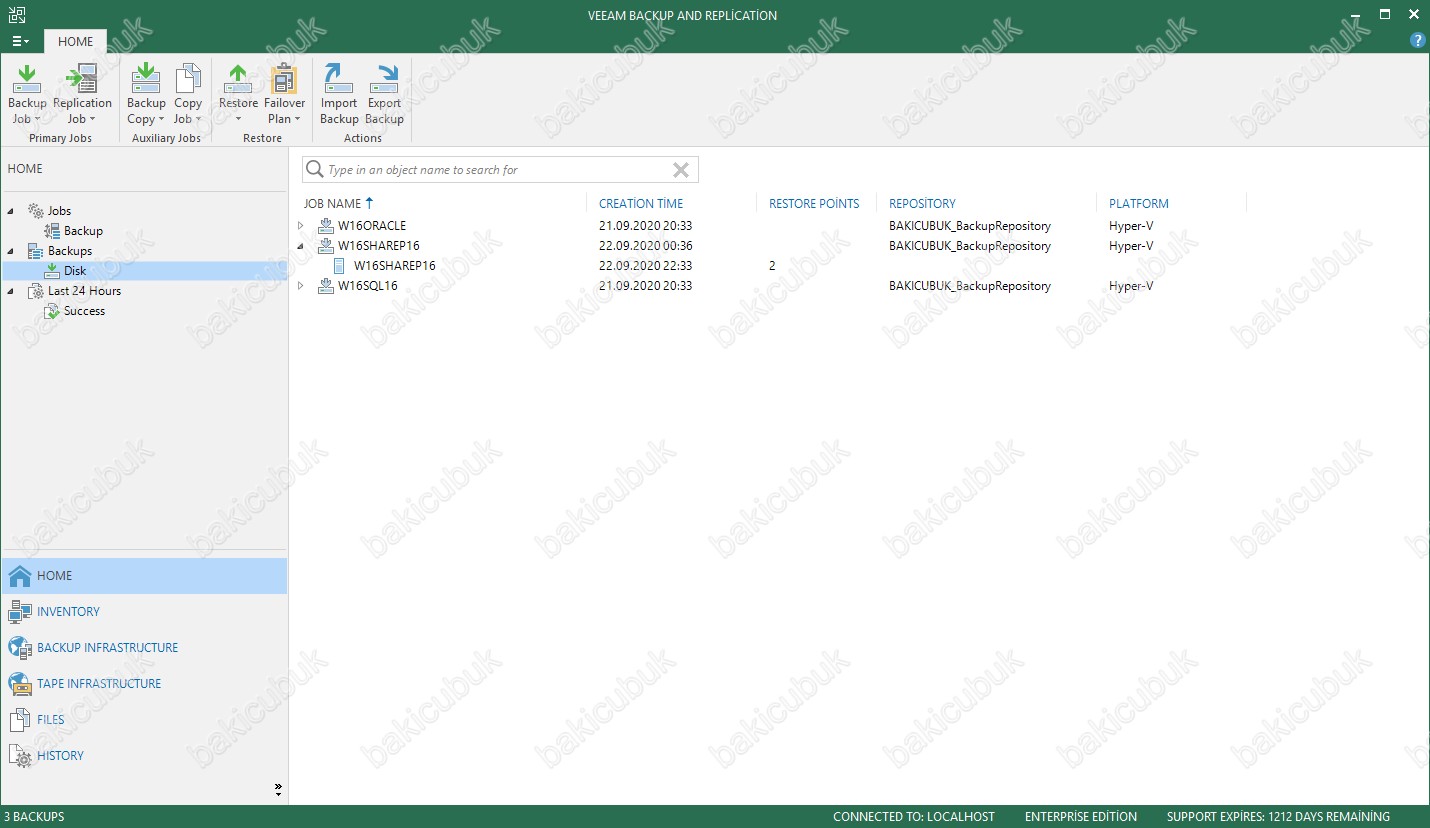Click ENTERPRISE EDITION status text
1430x828 pixels.
[1081, 817]
